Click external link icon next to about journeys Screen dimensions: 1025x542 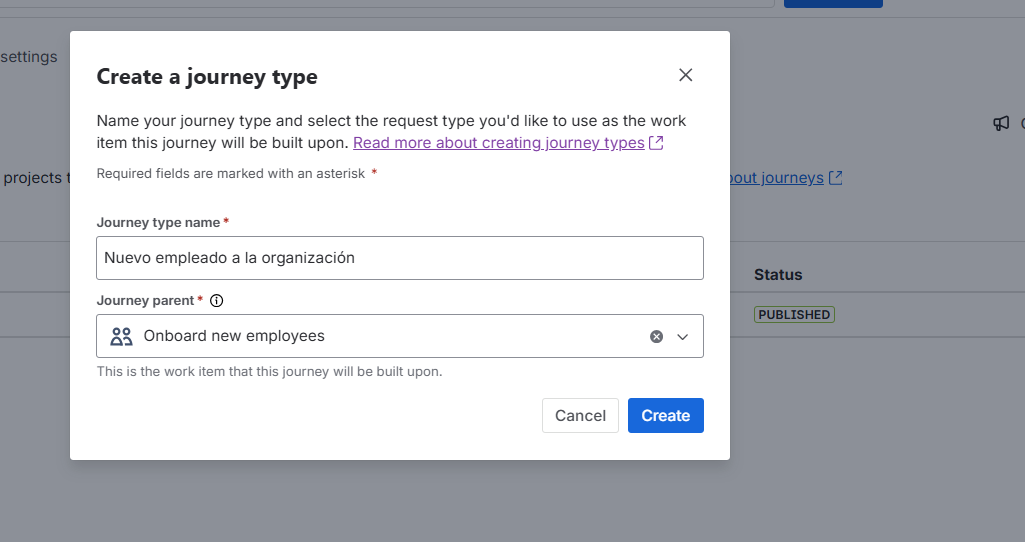(x=836, y=178)
